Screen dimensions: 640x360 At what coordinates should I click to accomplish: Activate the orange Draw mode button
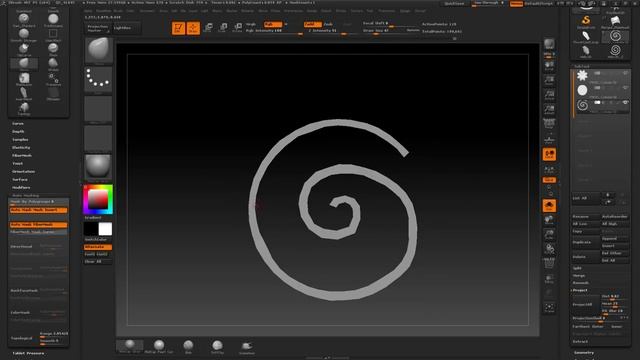coord(193,28)
